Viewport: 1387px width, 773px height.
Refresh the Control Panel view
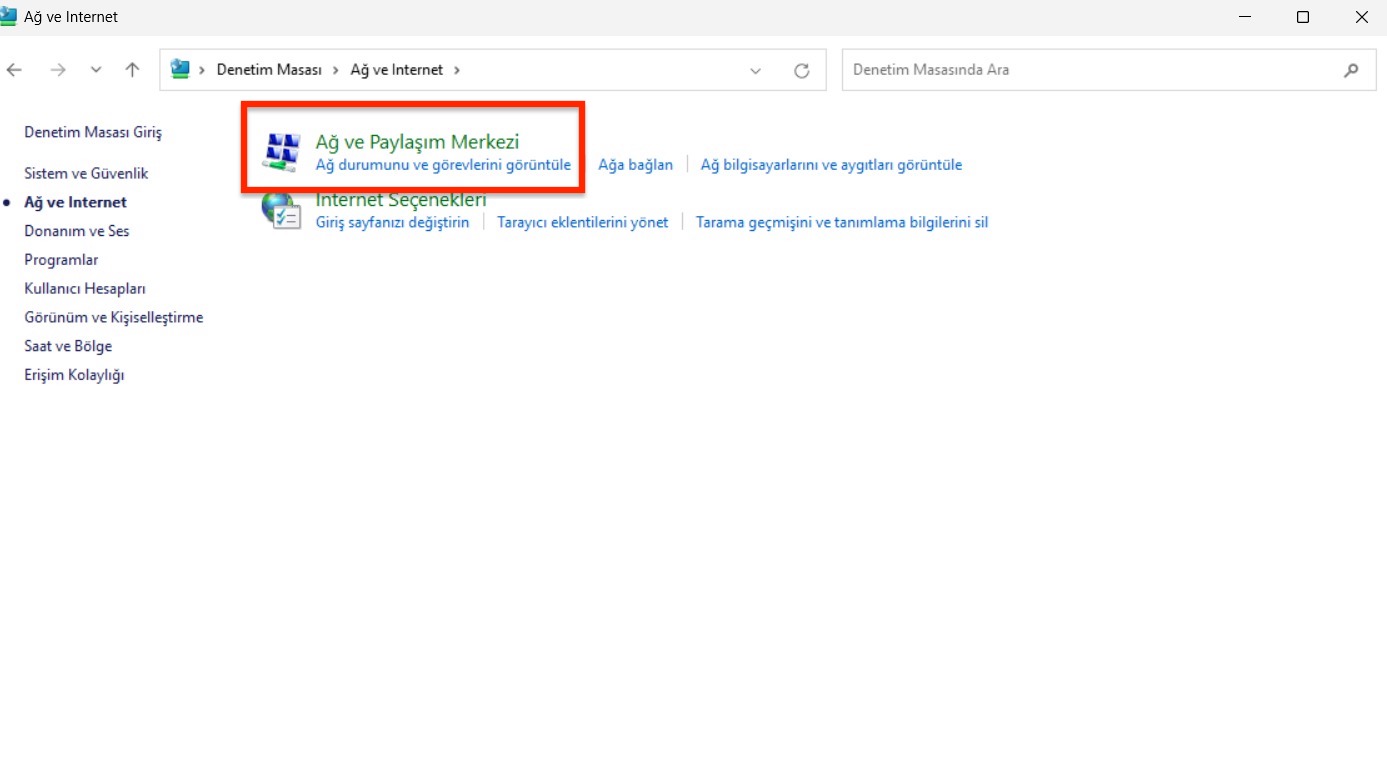tap(801, 70)
